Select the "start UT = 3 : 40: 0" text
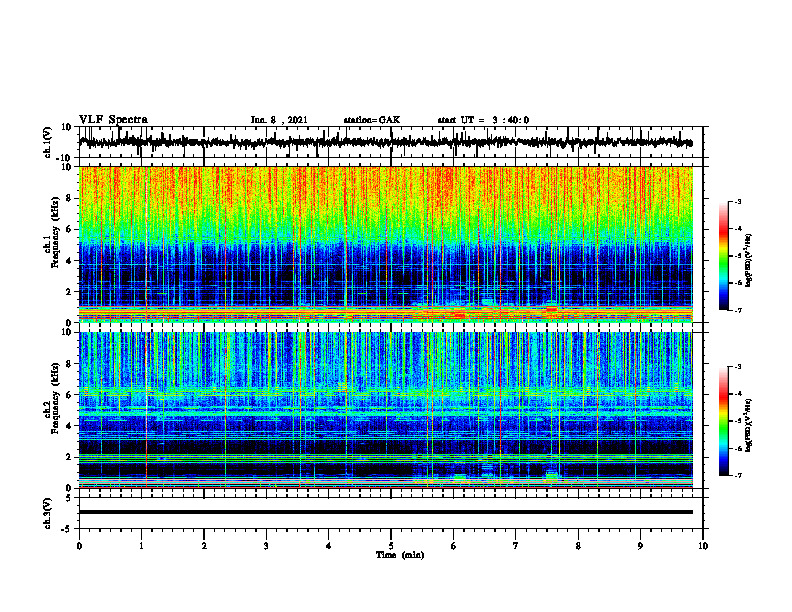 [x=483, y=120]
